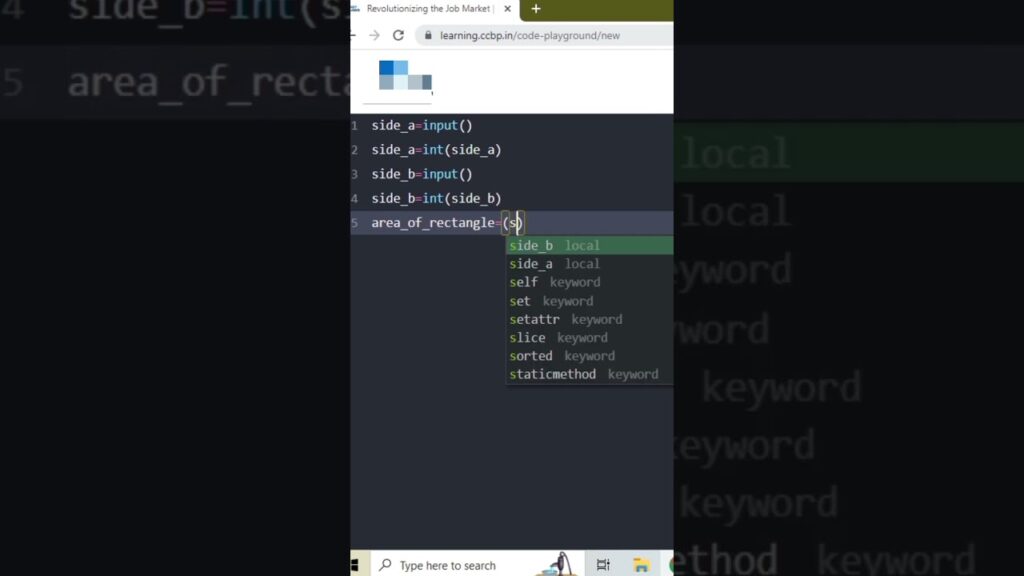Click the pixelated logo on the page
The width and height of the screenshot is (1024, 576).
point(405,76)
